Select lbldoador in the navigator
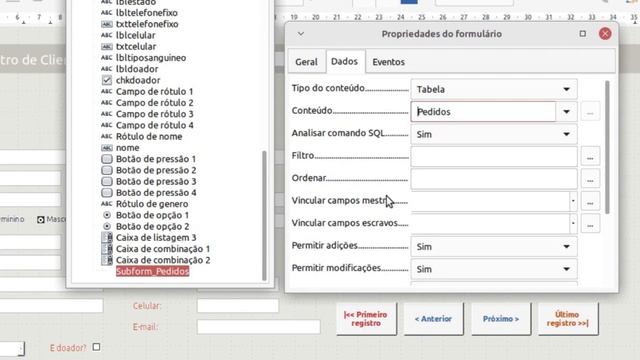The image size is (640, 360). click(130, 69)
